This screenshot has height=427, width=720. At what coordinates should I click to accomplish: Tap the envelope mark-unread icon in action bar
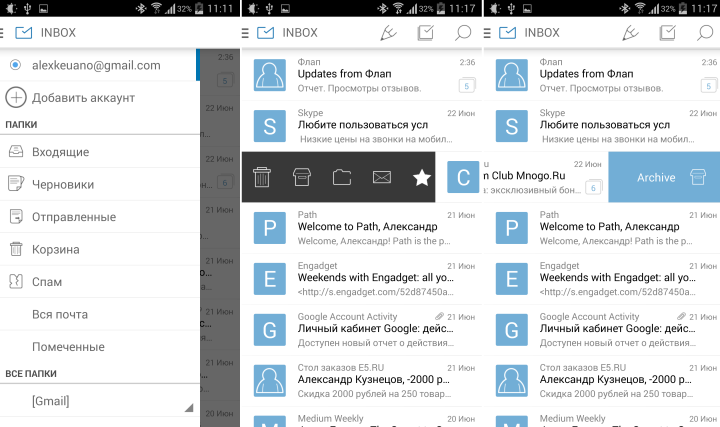pyautogui.click(x=381, y=178)
